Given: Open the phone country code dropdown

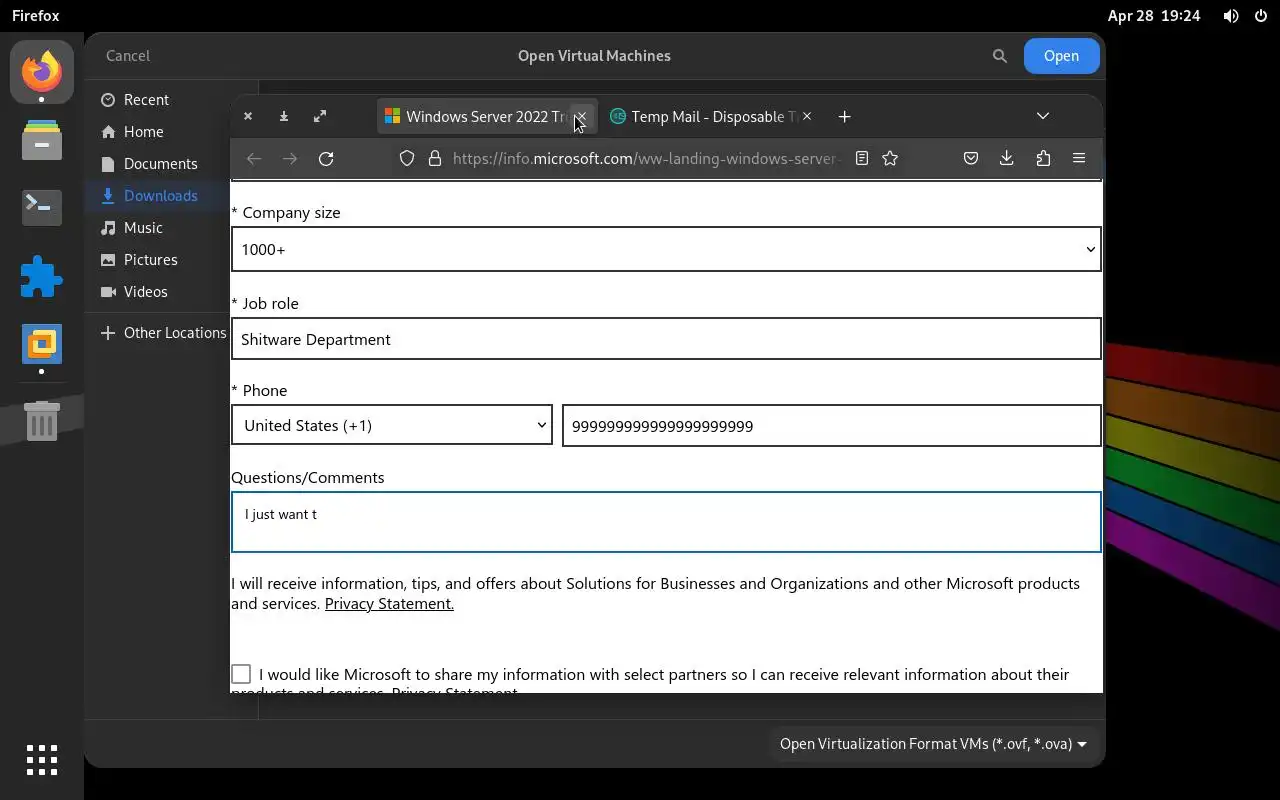Looking at the screenshot, I should (391, 425).
